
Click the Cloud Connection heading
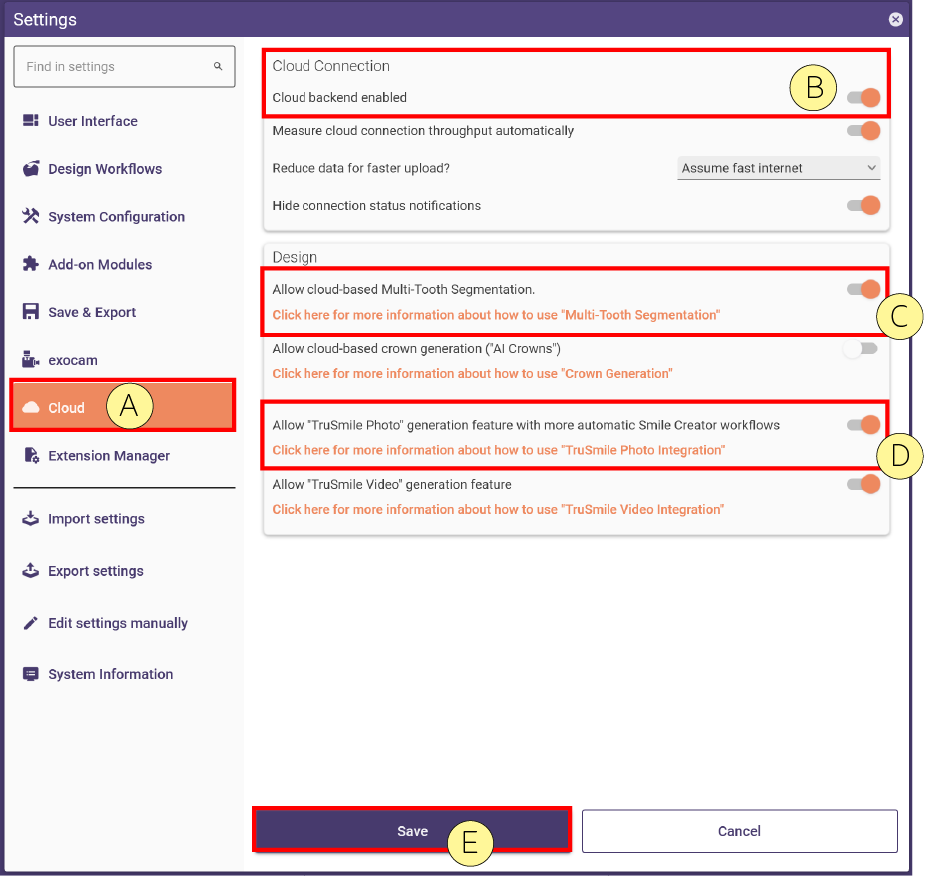331,66
